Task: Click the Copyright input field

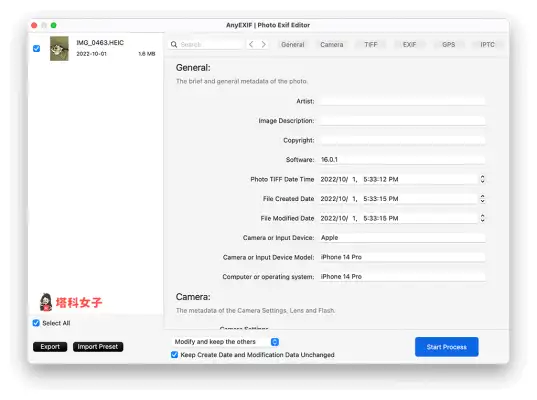Action: [402, 140]
